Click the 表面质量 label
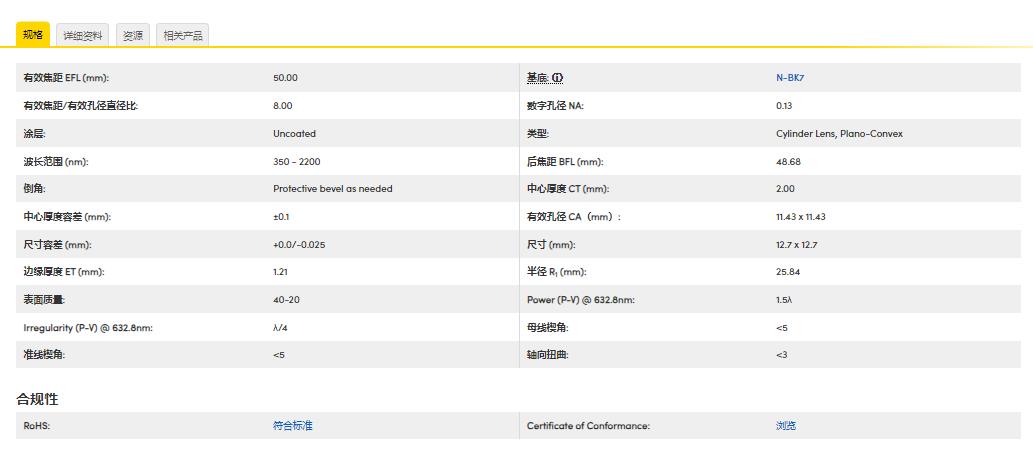 click(x=44, y=300)
